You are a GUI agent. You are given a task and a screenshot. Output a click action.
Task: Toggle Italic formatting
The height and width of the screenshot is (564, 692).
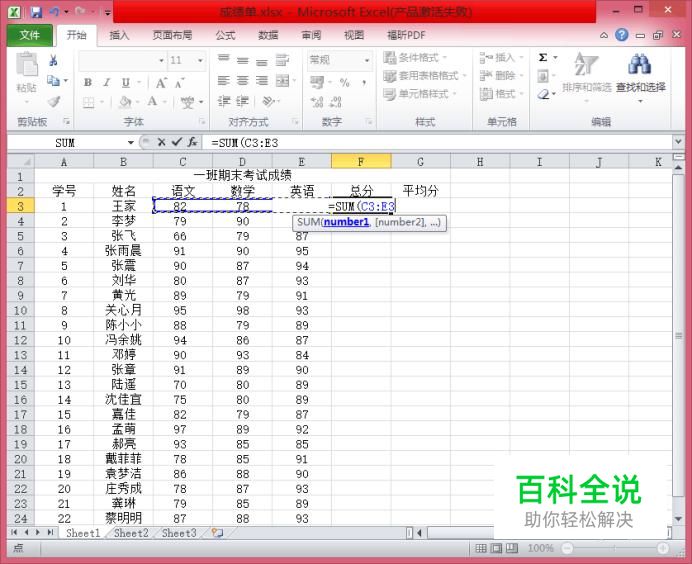coord(106,82)
